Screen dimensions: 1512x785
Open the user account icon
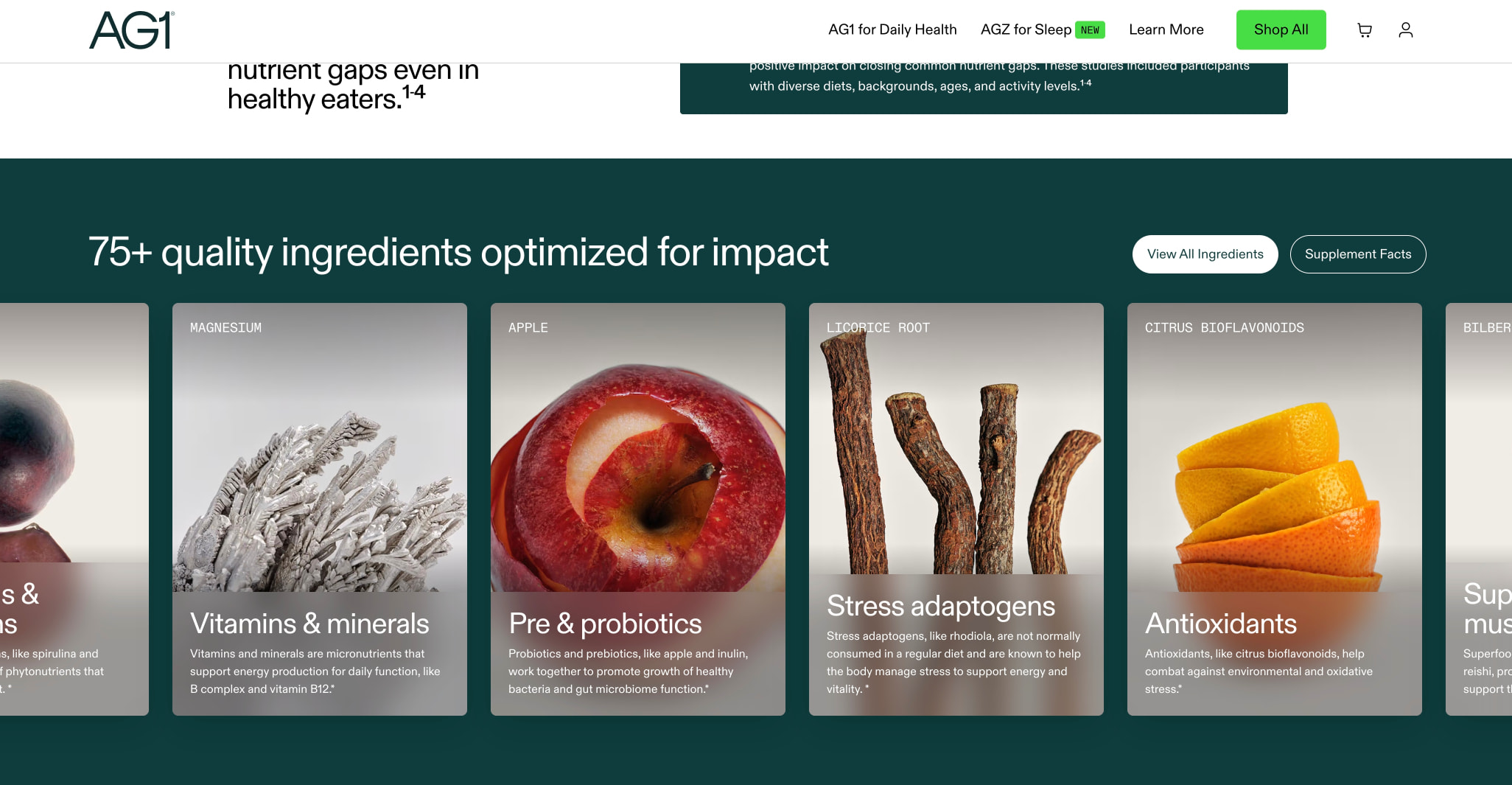1406,30
